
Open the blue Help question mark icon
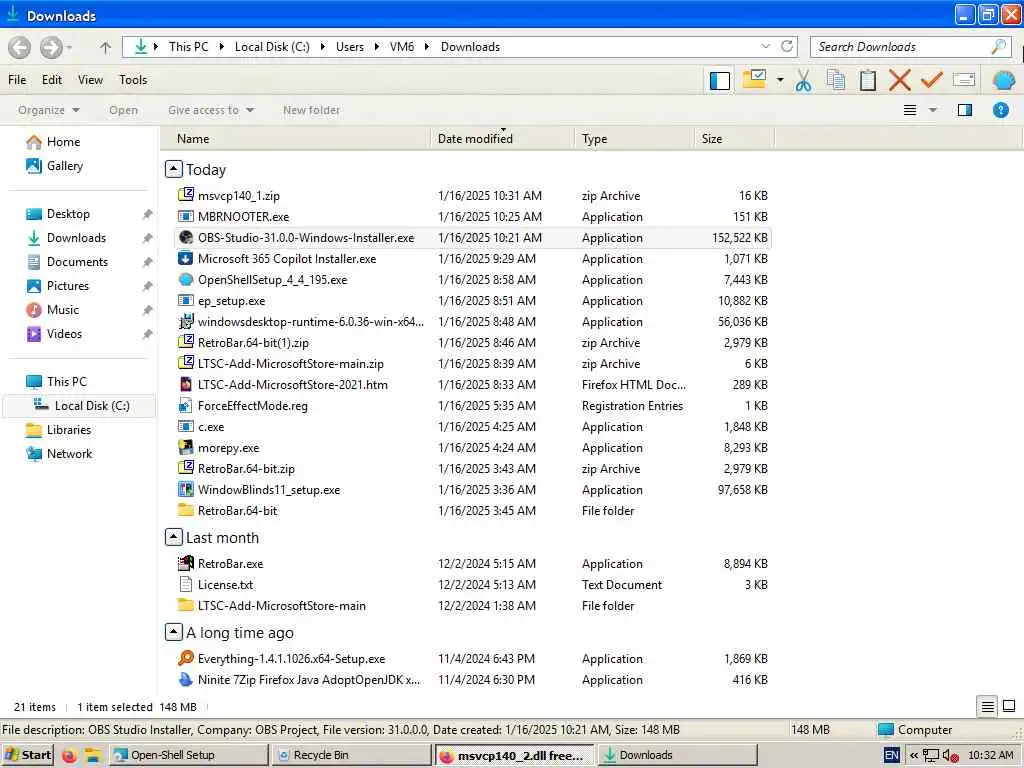tap(1000, 110)
